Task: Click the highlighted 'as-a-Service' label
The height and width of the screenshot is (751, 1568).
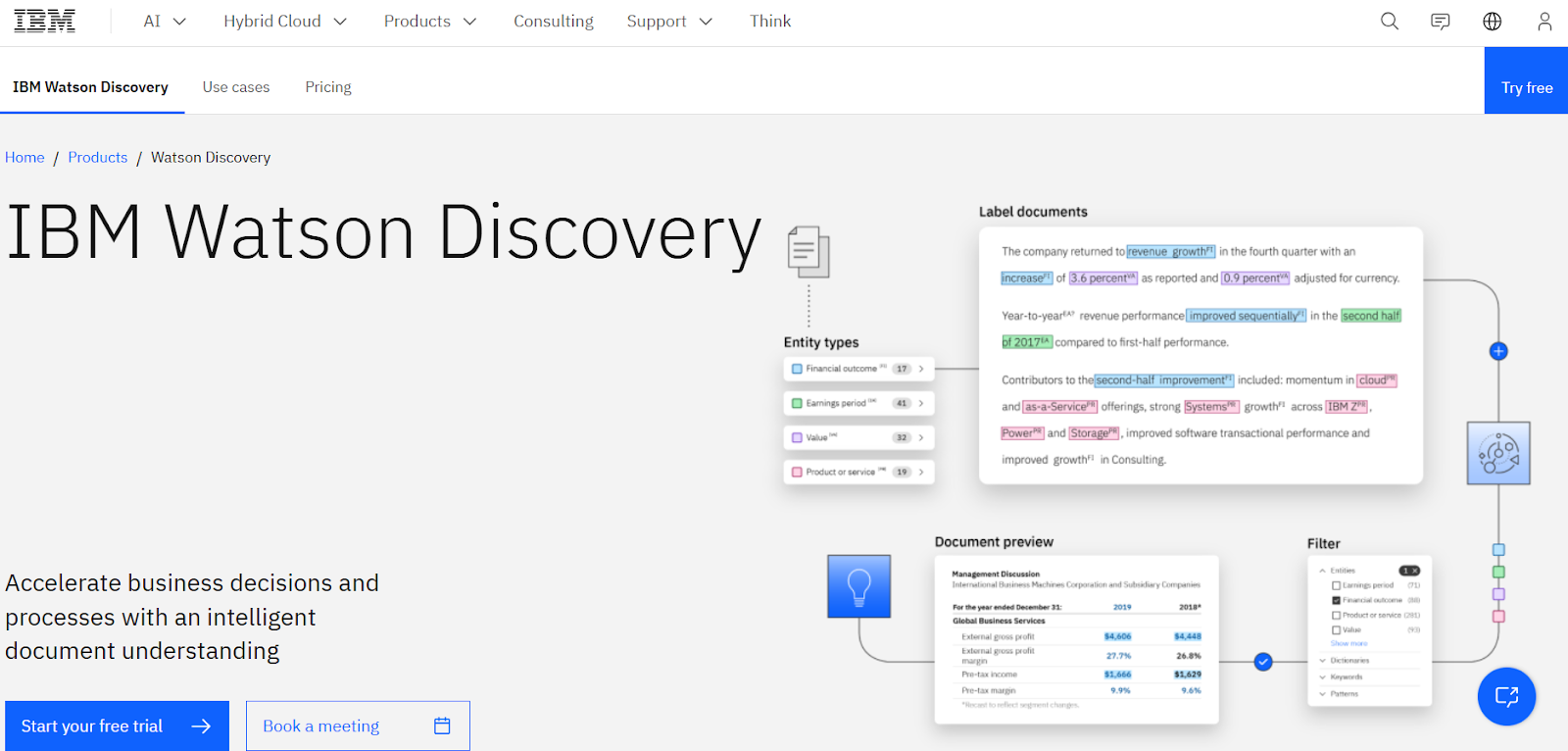Action: tap(1059, 407)
